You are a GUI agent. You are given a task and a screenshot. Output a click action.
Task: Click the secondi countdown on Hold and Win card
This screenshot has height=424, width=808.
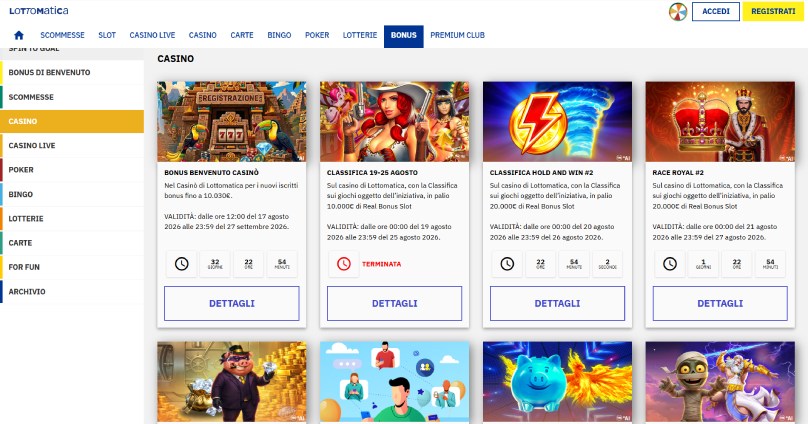(608, 264)
